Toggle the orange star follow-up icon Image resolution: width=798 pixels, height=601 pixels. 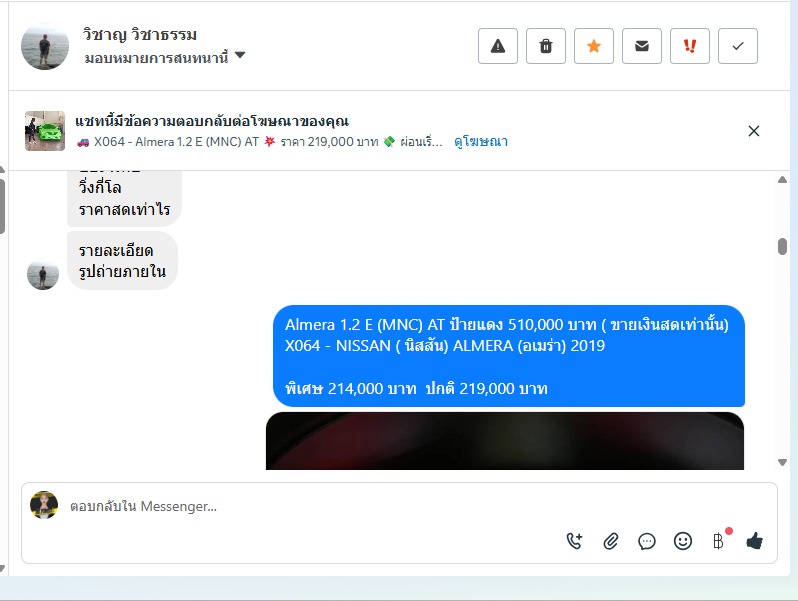[x=593, y=46]
